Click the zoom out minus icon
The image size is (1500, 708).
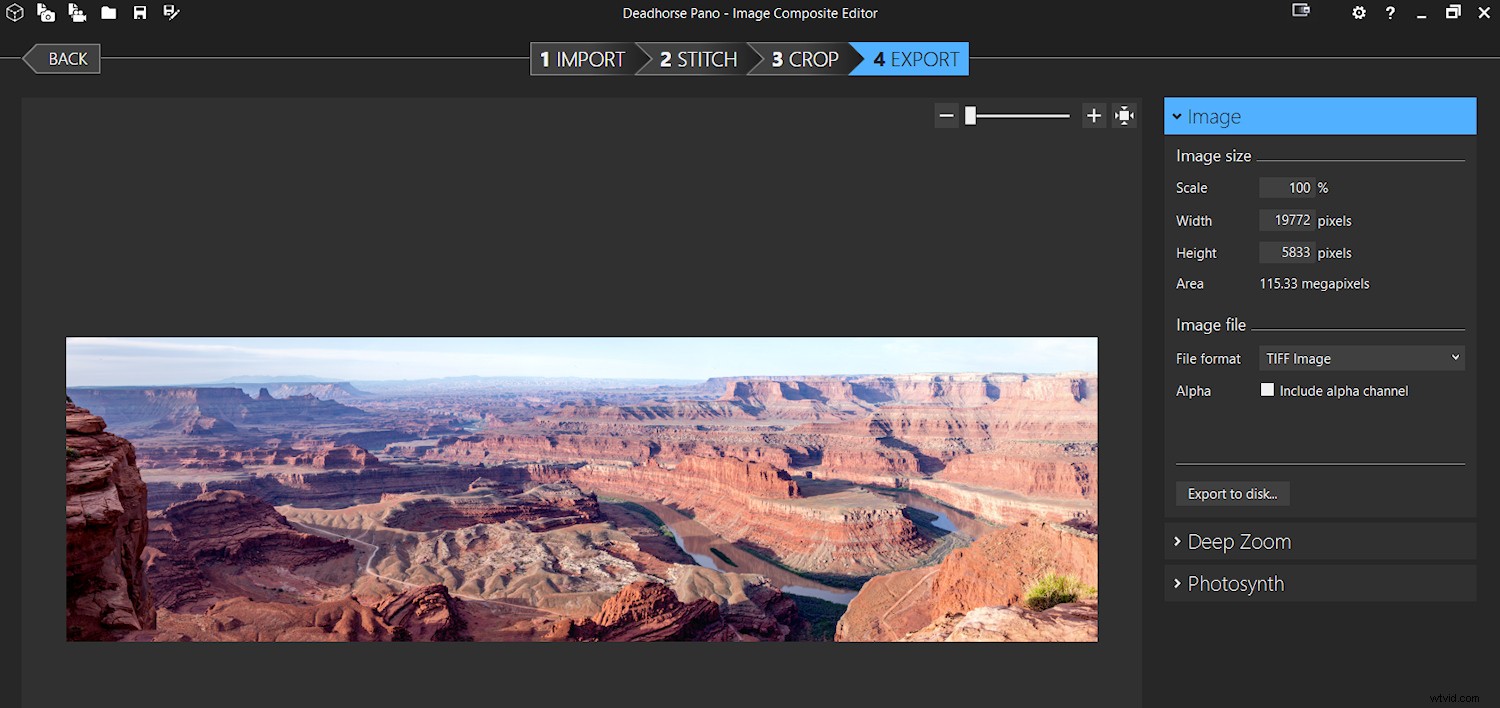tap(946, 115)
